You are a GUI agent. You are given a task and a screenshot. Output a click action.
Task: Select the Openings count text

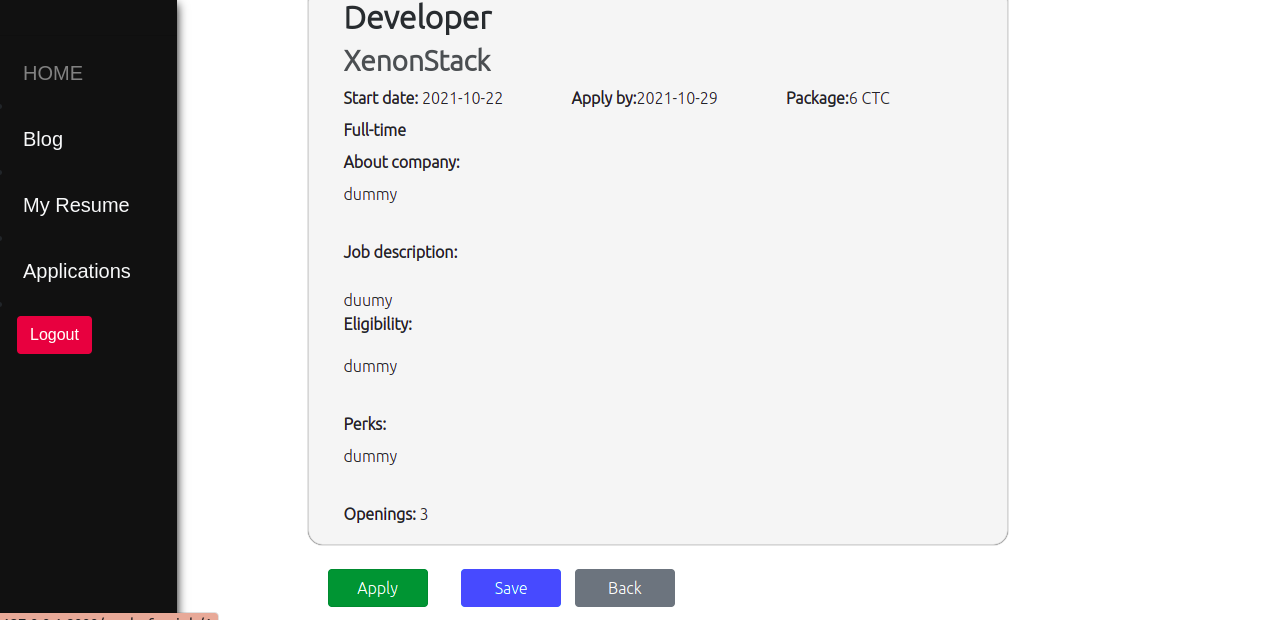[385, 514]
